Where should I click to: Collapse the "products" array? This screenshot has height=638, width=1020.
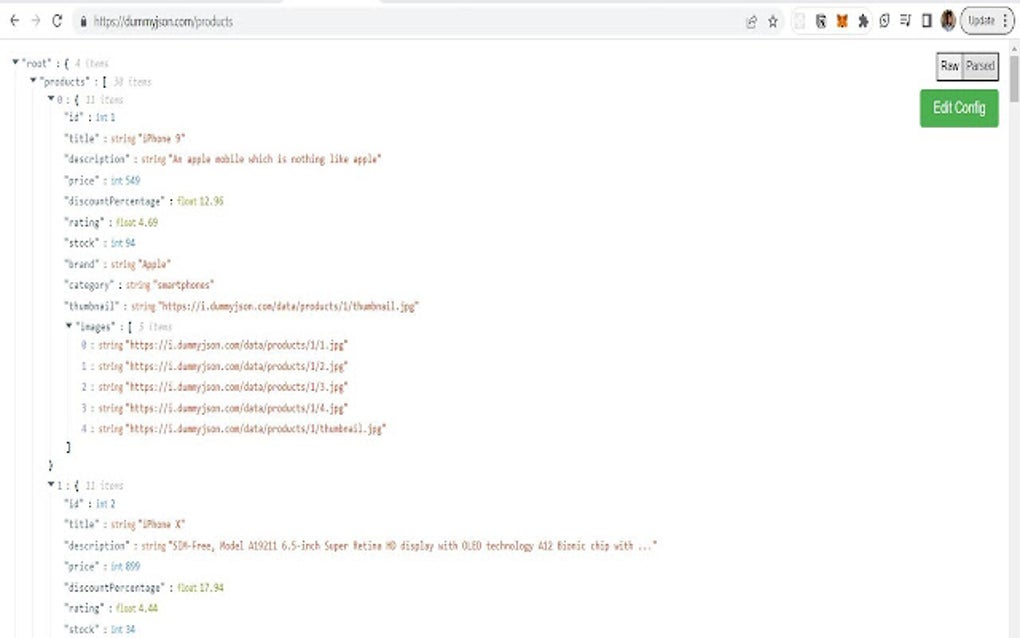click(33, 80)
